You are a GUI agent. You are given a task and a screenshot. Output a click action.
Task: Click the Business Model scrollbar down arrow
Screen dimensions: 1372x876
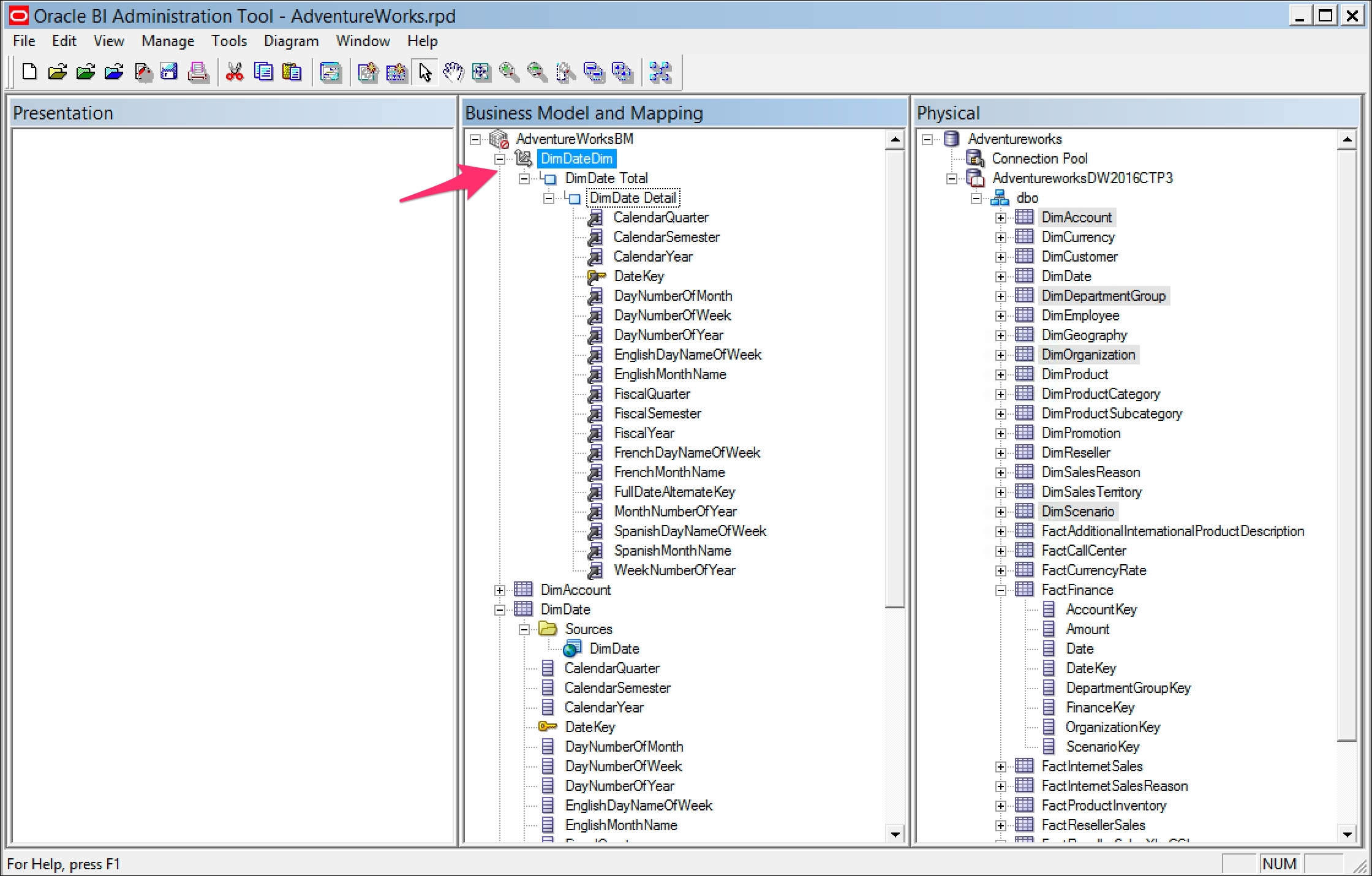click(x=895, y=834)
